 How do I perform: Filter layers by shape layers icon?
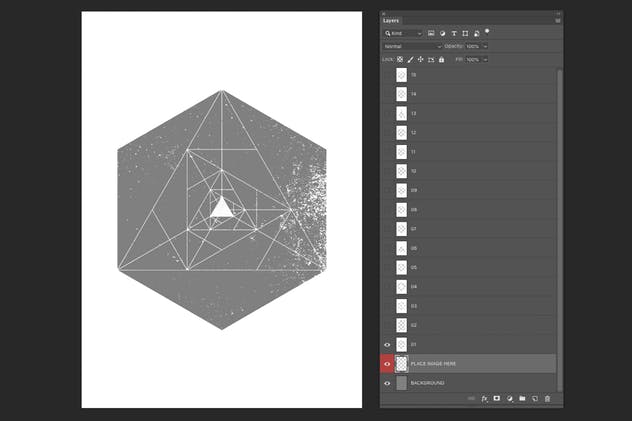pos(465,33)
